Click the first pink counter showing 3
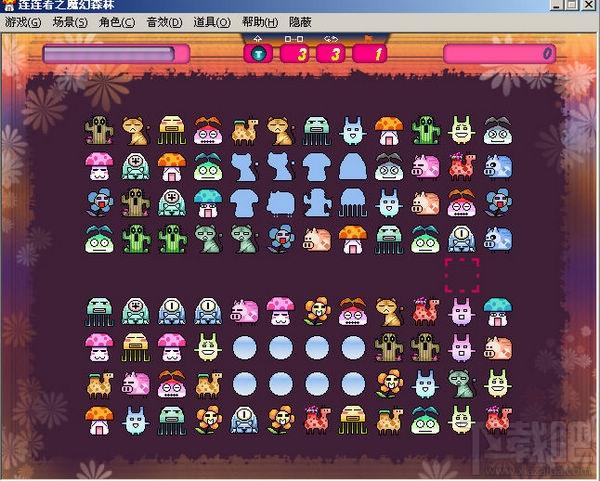 (295, 54)
